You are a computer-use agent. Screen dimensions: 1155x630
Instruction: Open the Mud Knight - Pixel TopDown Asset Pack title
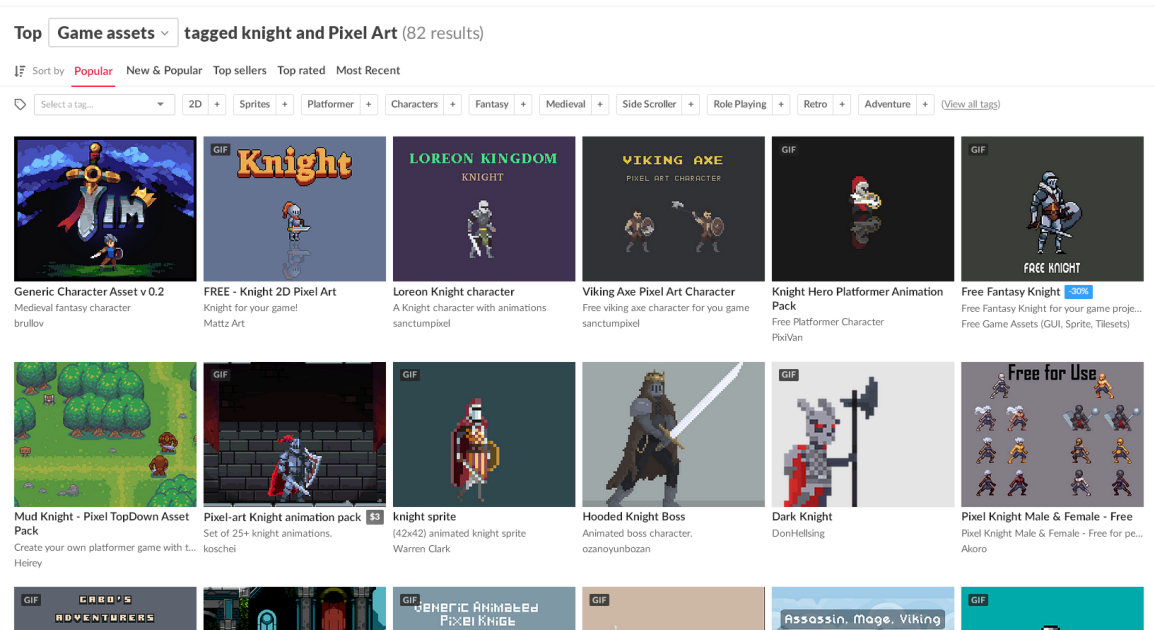click(x=102, y=524)
